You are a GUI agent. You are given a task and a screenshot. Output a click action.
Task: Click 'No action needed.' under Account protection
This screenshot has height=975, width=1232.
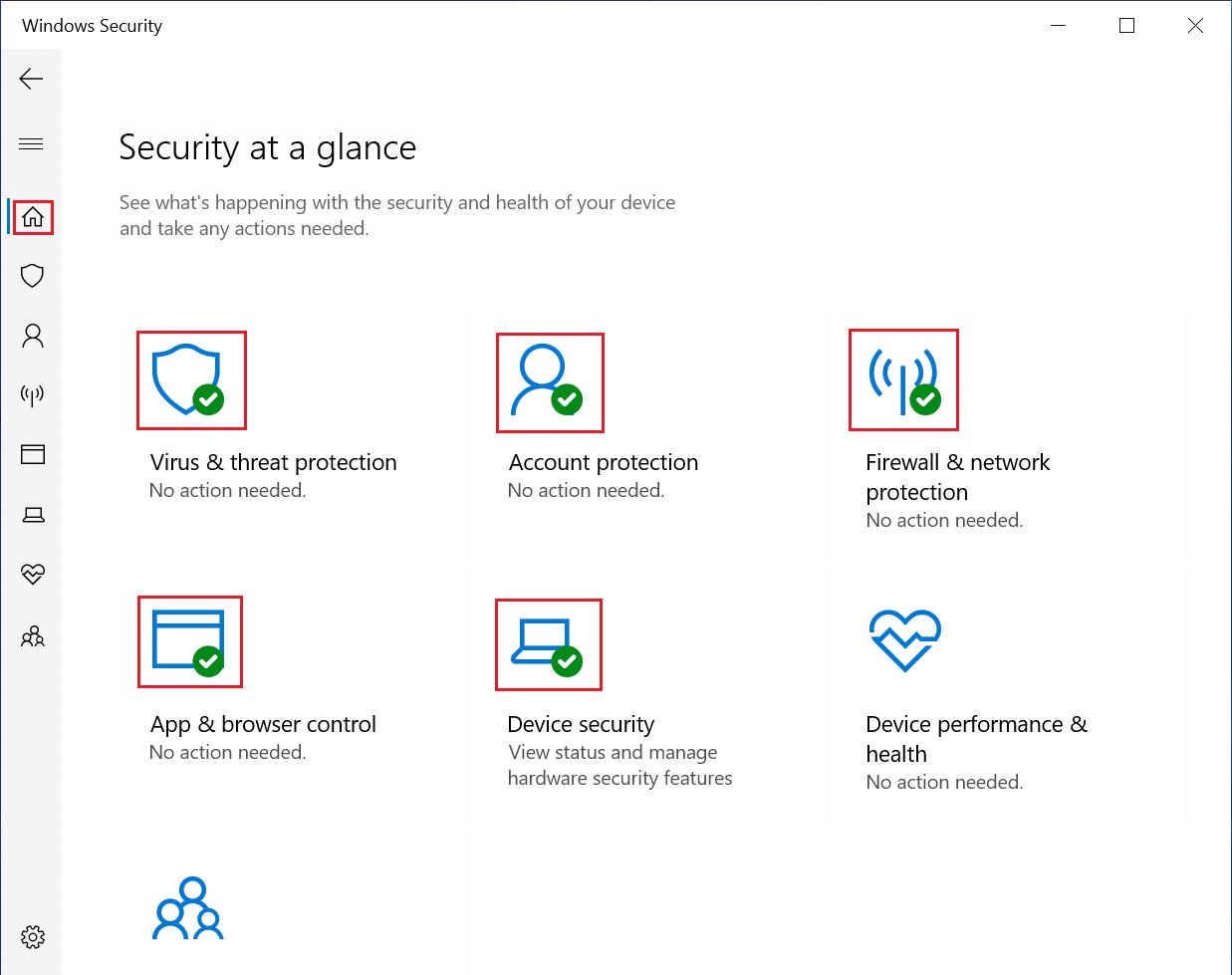pos(586,490)
